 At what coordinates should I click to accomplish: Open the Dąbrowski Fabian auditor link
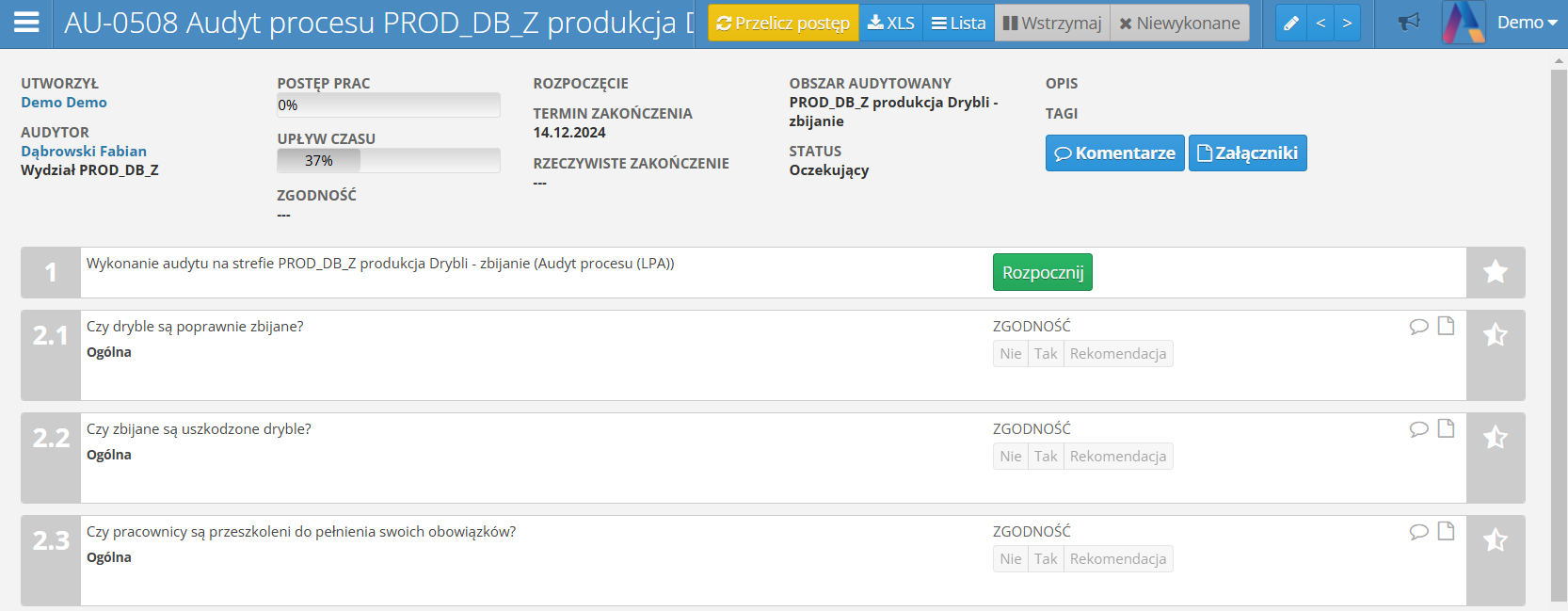84,151
